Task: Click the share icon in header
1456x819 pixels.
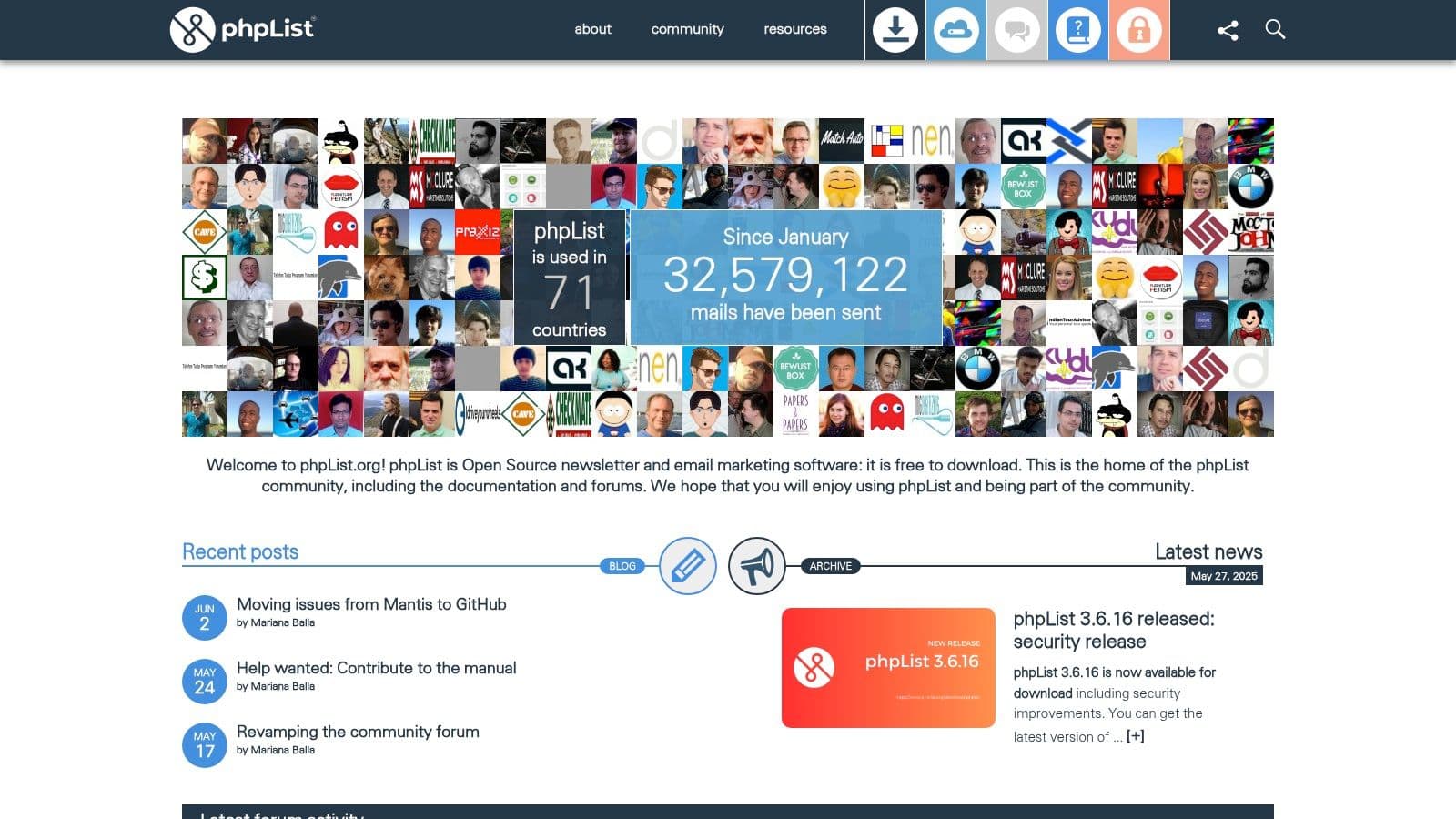Action: [1228, 30]
